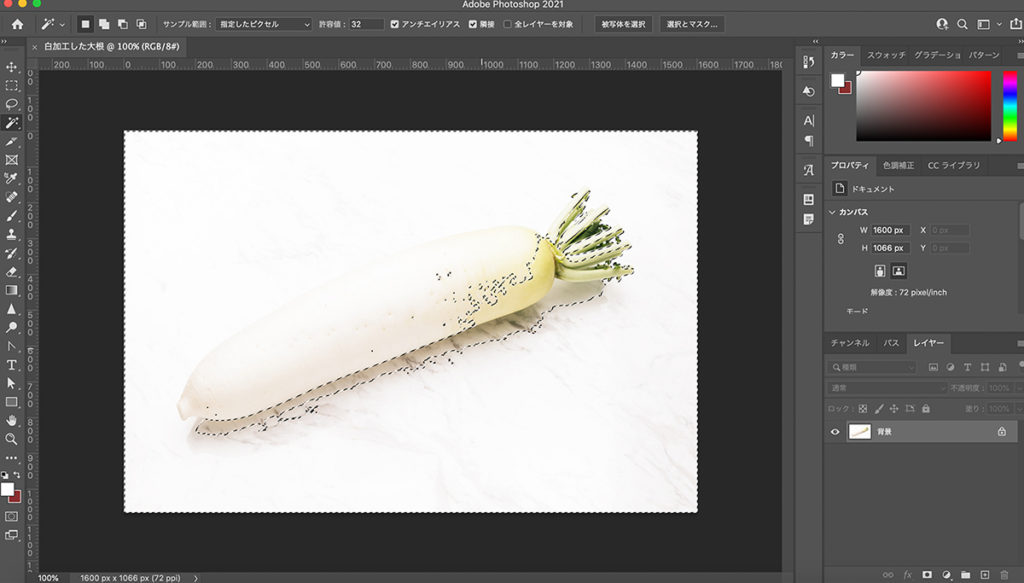Open the layer blend mode 通常 dropdown

(886, 388)
